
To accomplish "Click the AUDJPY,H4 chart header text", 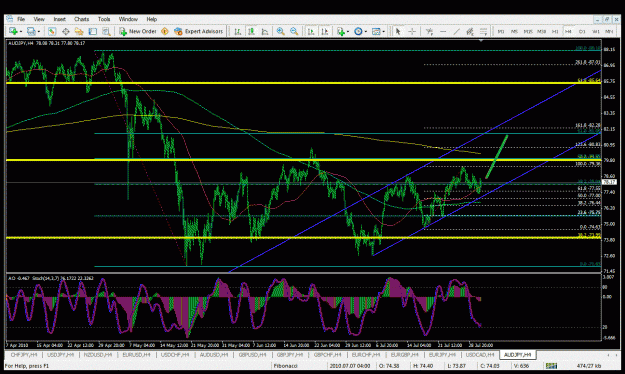I will pyautogui.click(x=46, y=43).
